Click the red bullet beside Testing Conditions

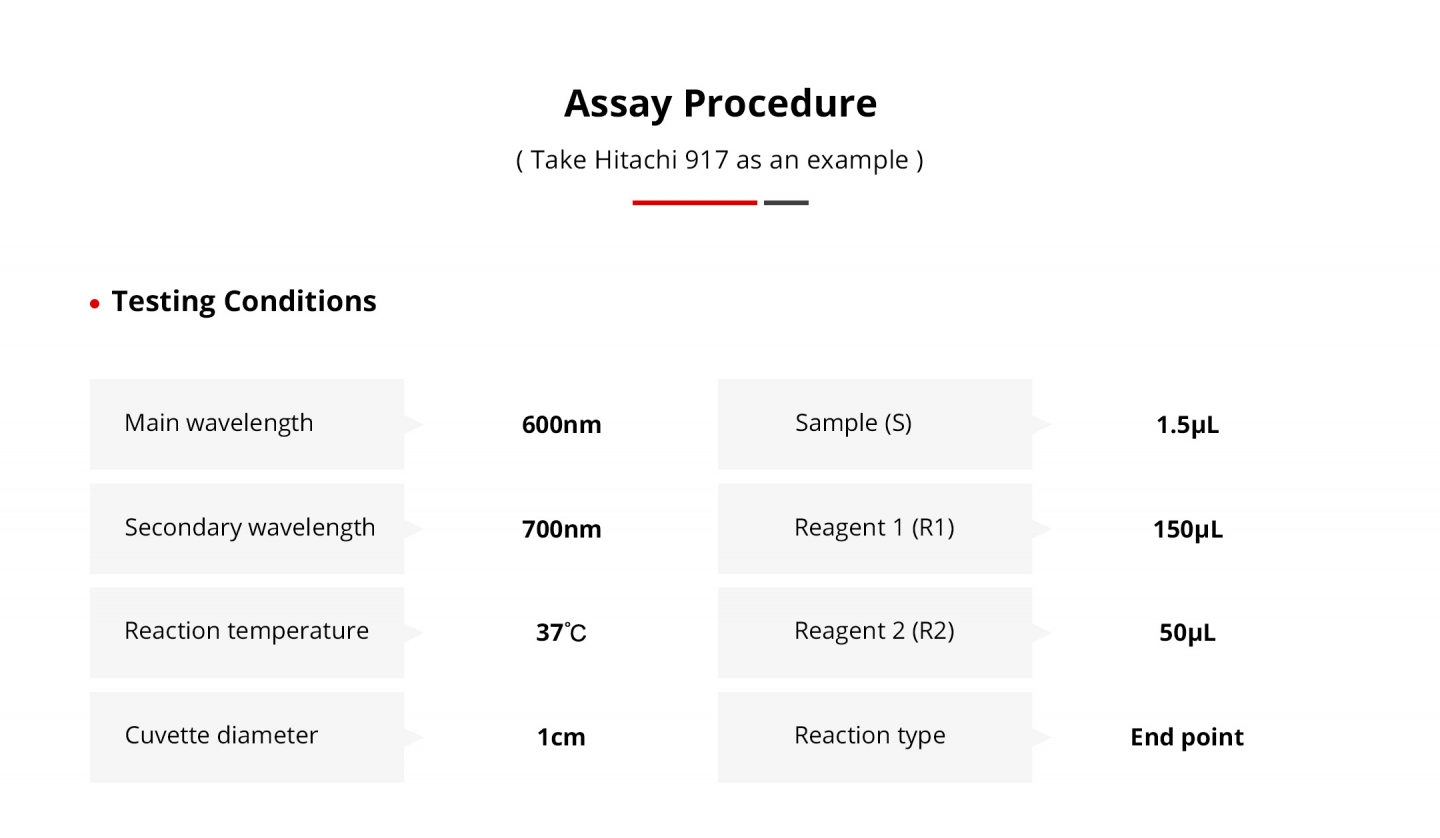point(95,303)
